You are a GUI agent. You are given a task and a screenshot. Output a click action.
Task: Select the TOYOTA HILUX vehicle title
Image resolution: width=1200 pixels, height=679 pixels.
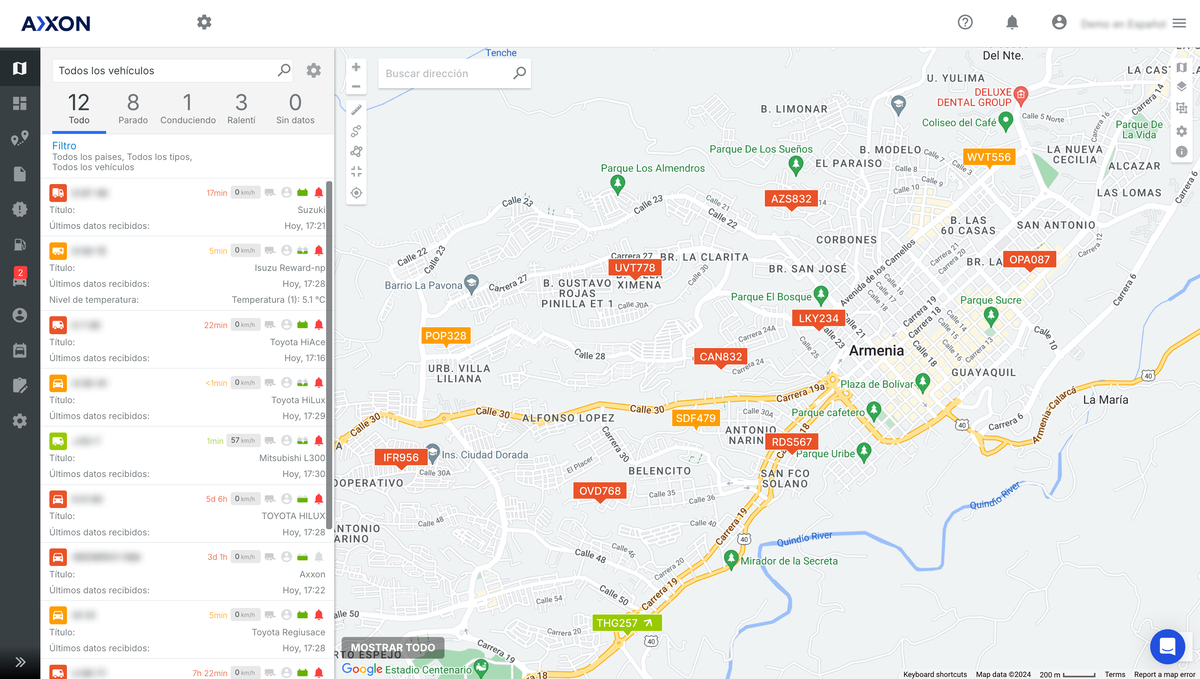pyautogui.click(x=293, y=516)
